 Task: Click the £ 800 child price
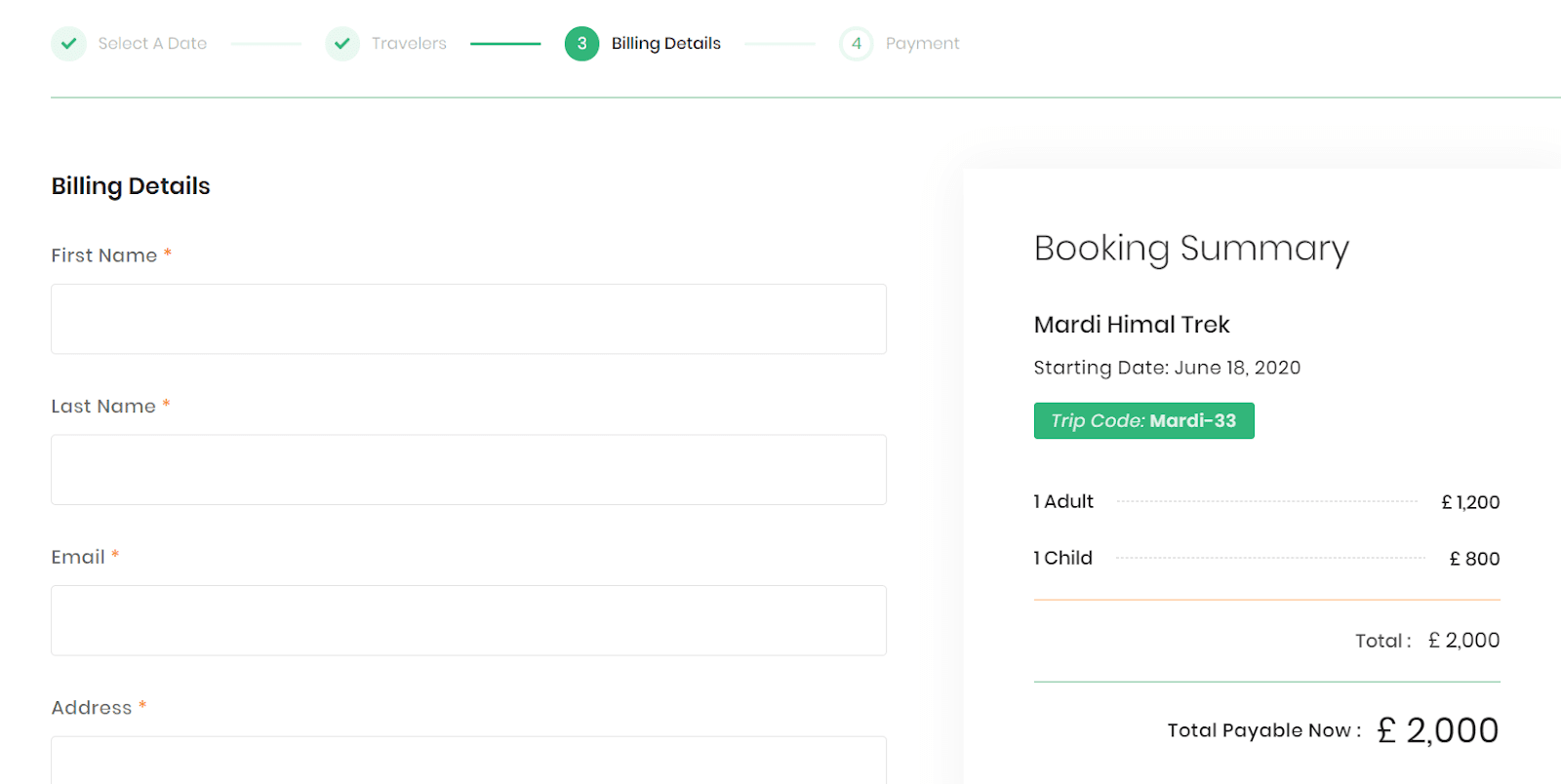pos(1474,559)
